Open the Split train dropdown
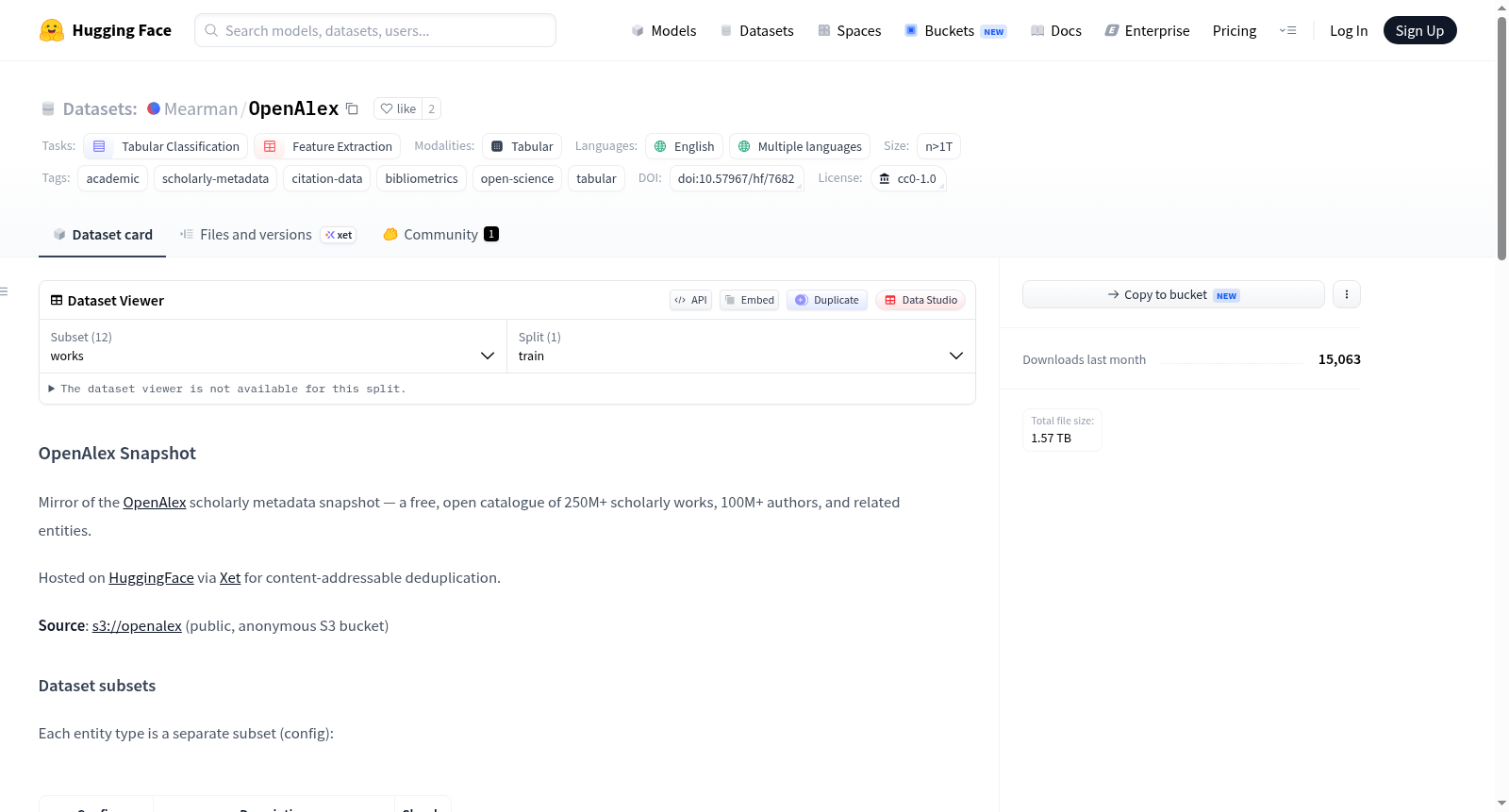The image size is (1509, 812). pos(740,346)
